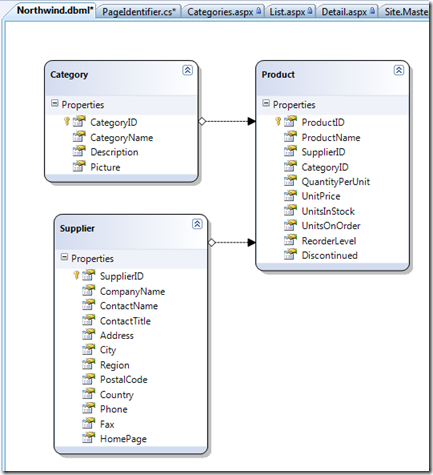Select the Supplier entity title
Image resolution: width=433 pixels, height=475 pixels.
pos(77,228)
